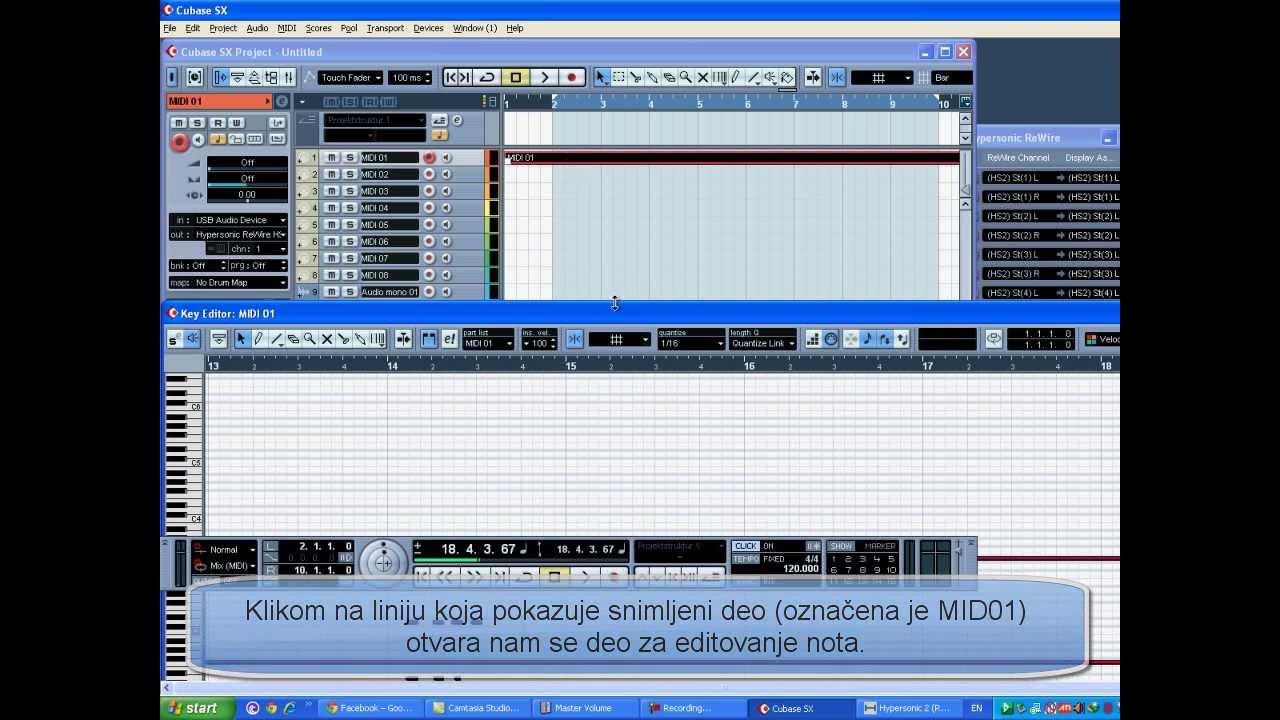Open the Project menu
Viewport: 1280px width, 720px height.
223,28
